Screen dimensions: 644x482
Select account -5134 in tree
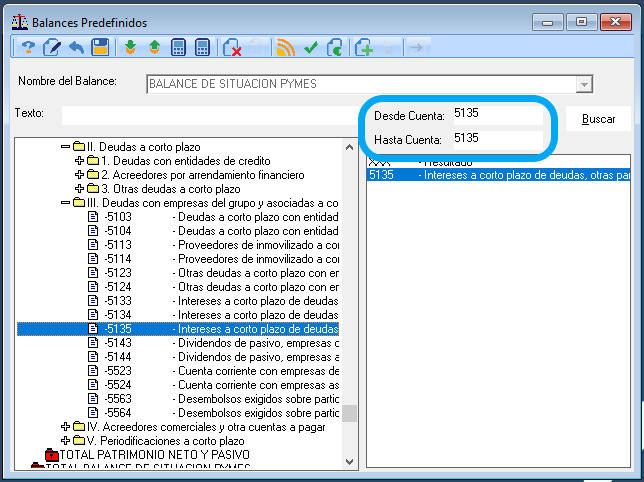pos(213,315)
